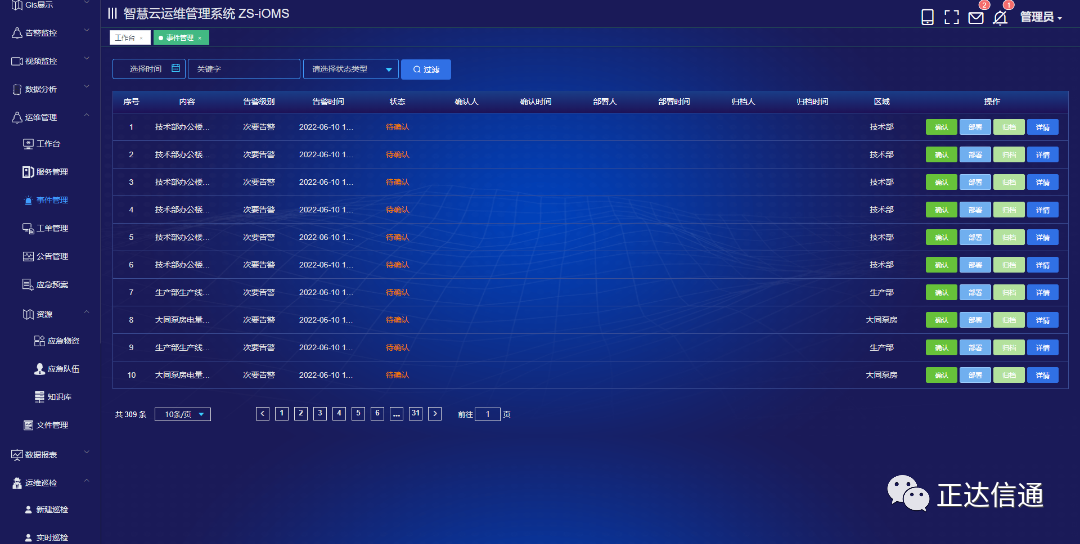Image resolution: width=1080 pixels, height=544 pixels.
Task: Open the 10条/页 page size dropdown
Action: pos(183,415)
